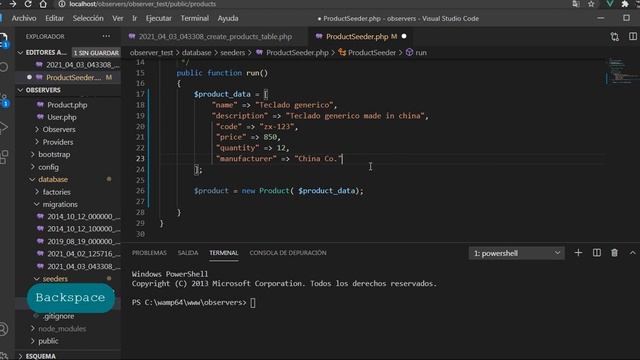640x360 pixels.
Task: Open the Ejecutar menu
Action: [x=159, y=18]
